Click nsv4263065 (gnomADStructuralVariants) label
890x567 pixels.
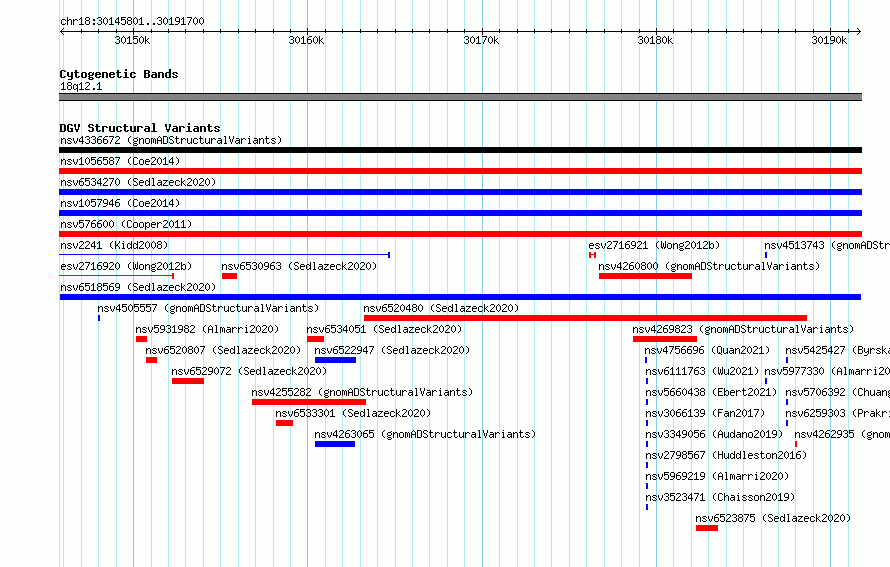(x=425, y=434)
